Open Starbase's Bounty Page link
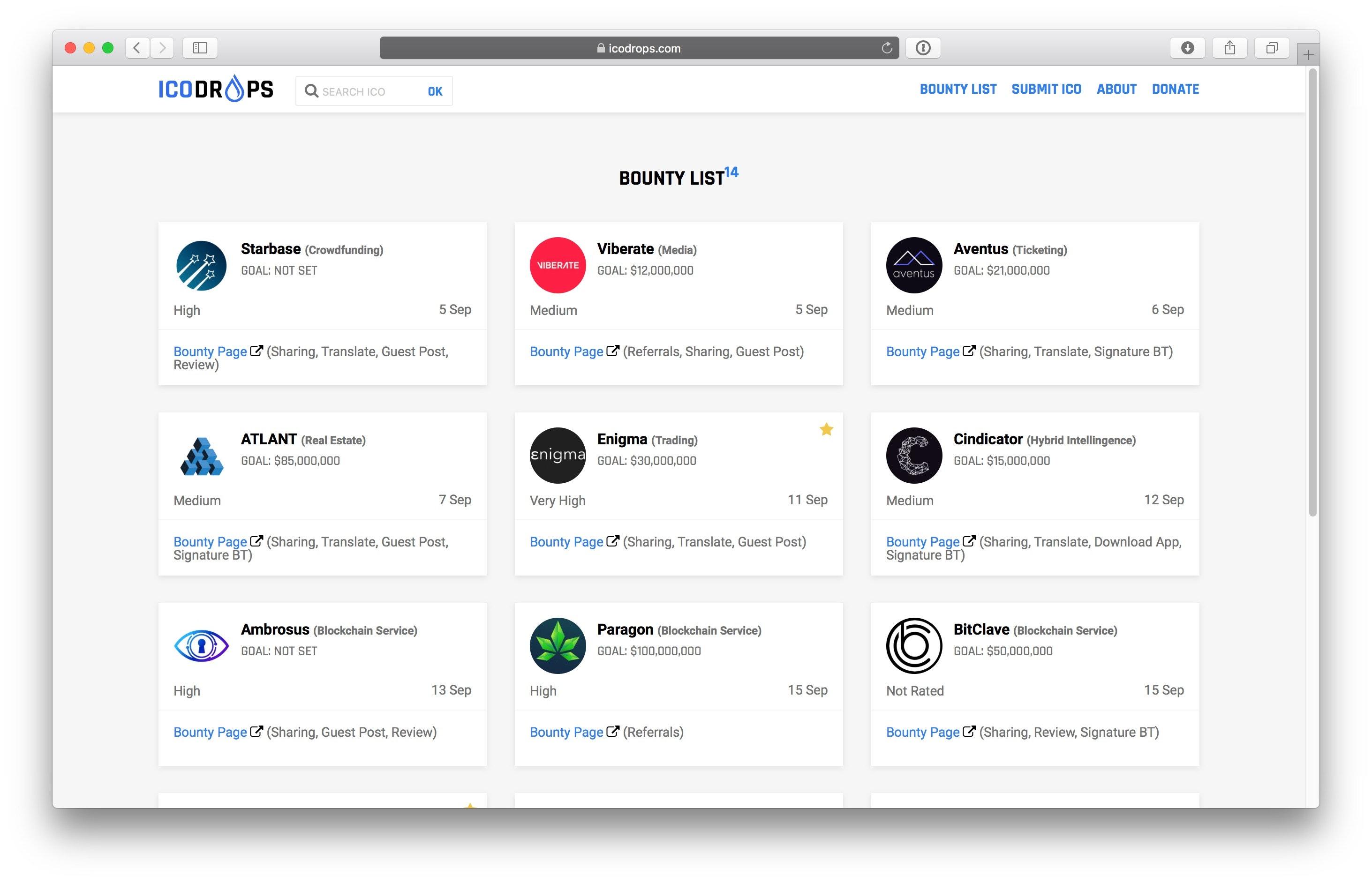 pyautogui.click(x=210, y=352)
